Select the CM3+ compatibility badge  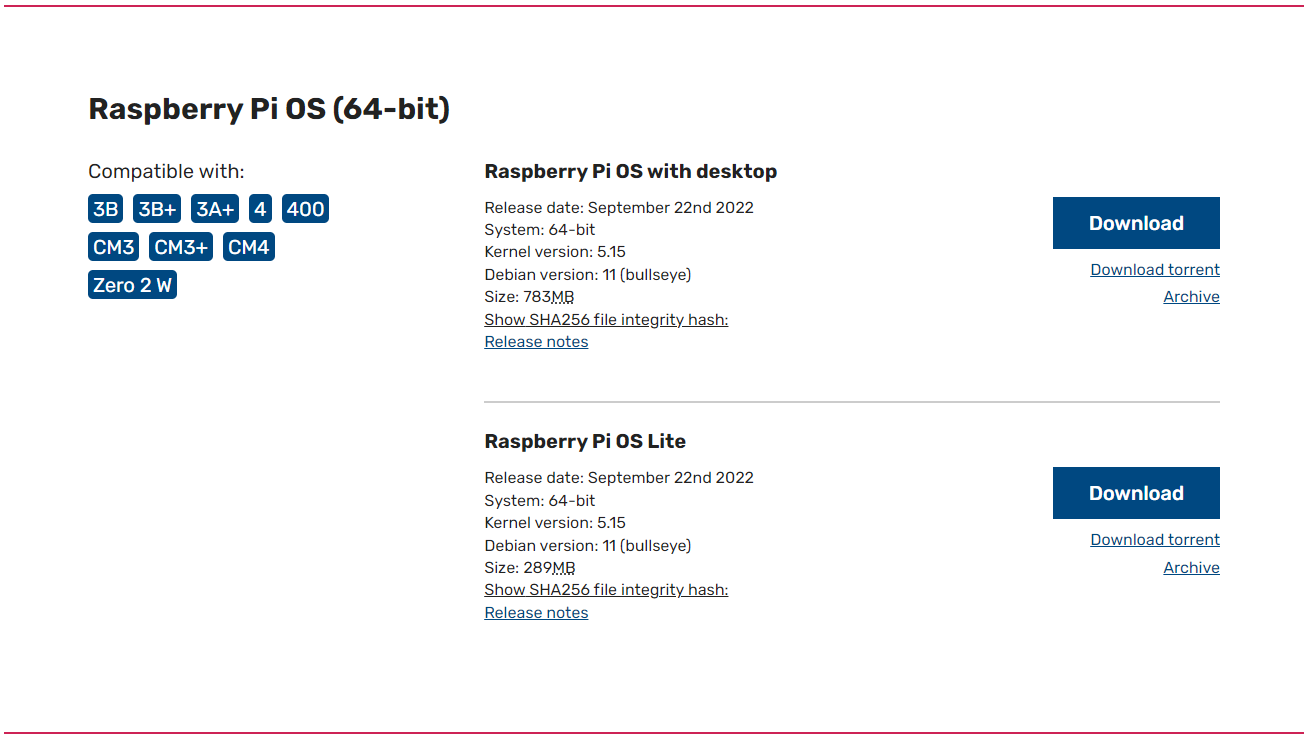[181, 247]
